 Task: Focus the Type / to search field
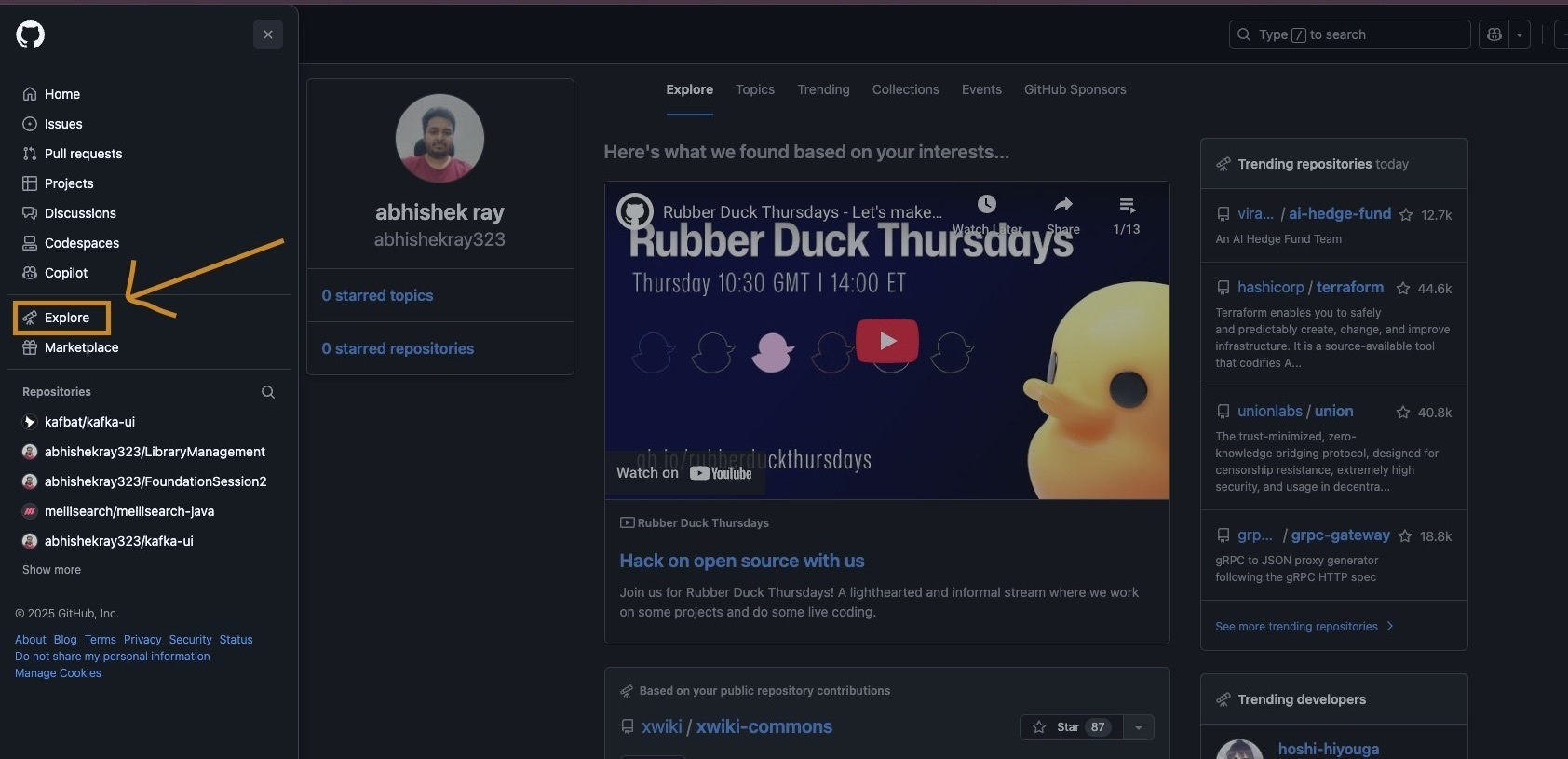1349,34
